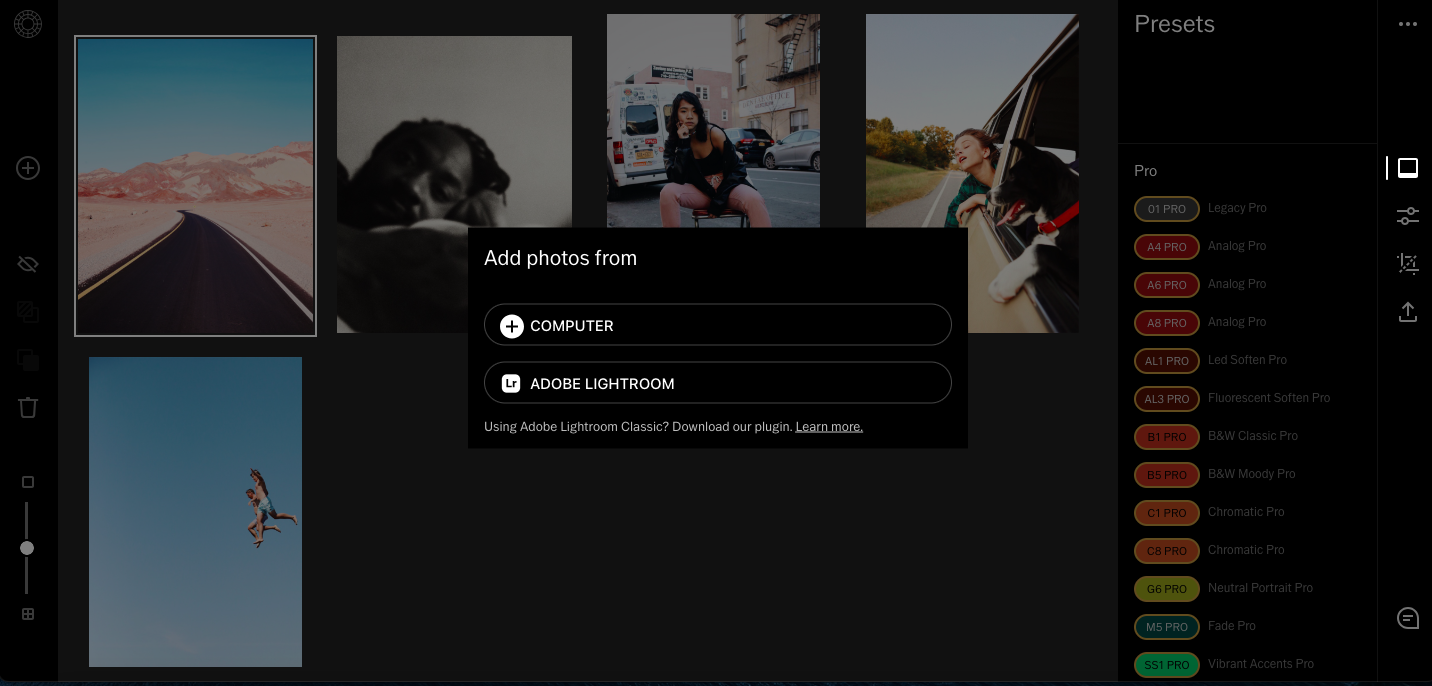1432x686 pixels.
Task: Click the export upload icon
Action: (1408, 312)
